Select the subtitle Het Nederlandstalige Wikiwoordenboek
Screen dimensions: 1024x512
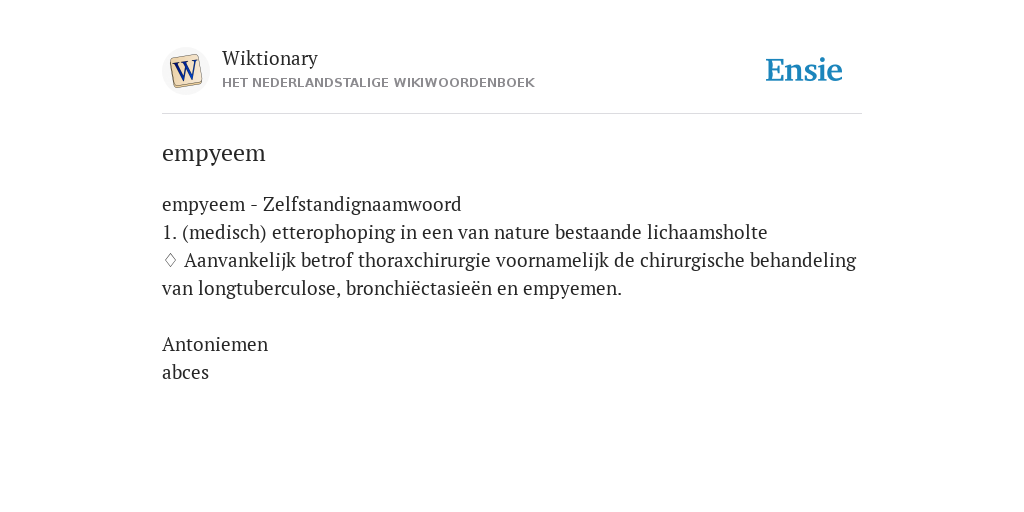click(x=378, y=83)
